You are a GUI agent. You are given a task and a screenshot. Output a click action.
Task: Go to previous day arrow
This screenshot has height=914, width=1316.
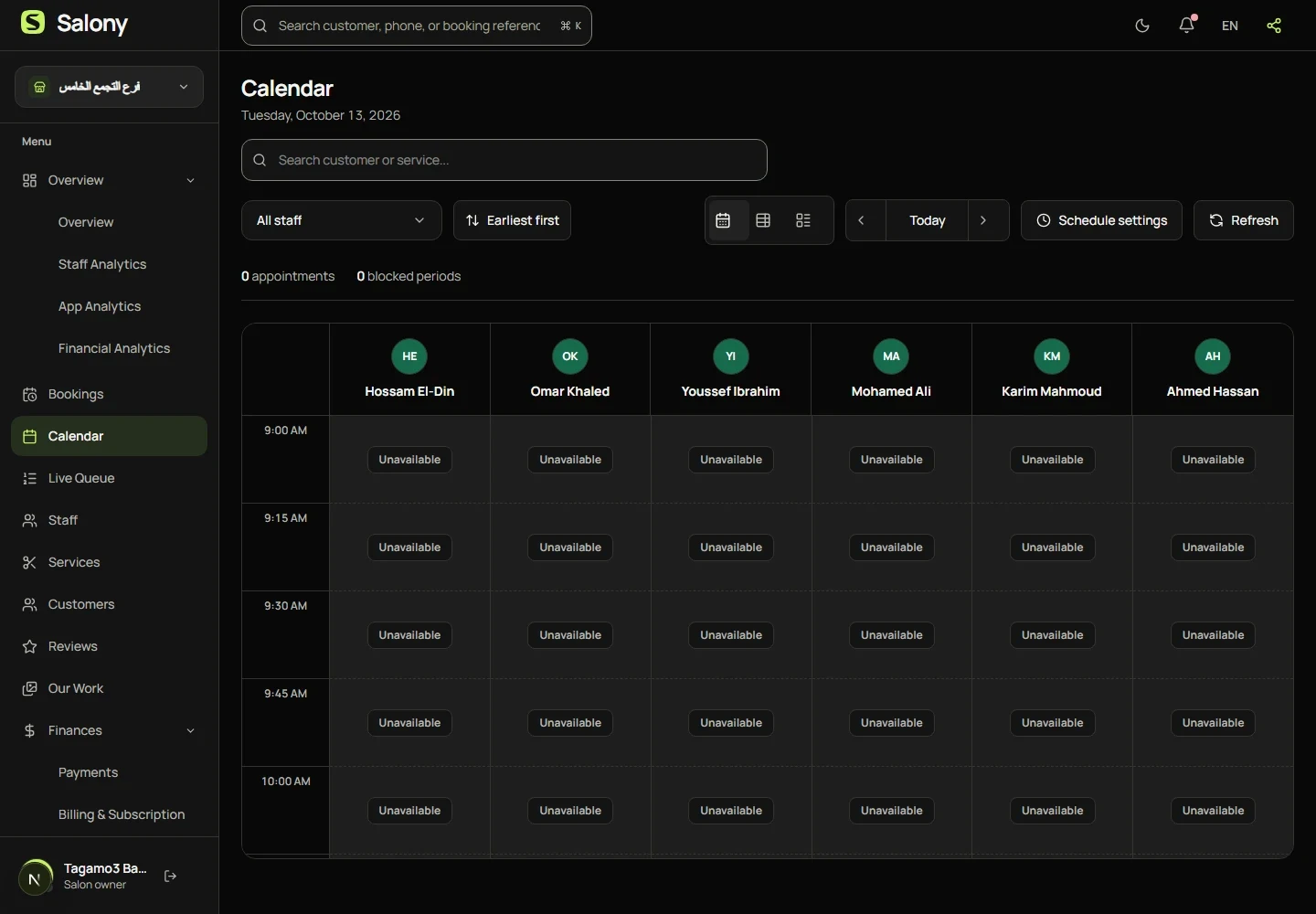click(861, 220)
